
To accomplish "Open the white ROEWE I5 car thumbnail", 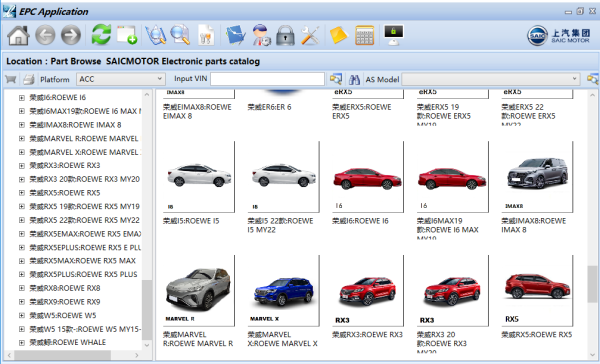I will (199, 177).
